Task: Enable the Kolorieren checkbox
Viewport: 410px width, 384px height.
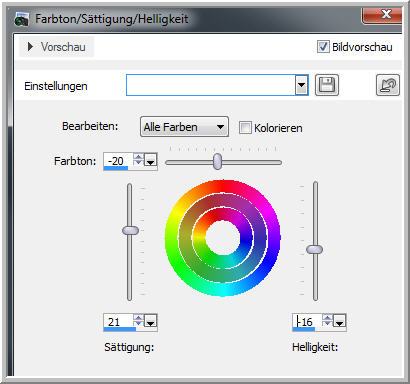Action: coord(245,128)
